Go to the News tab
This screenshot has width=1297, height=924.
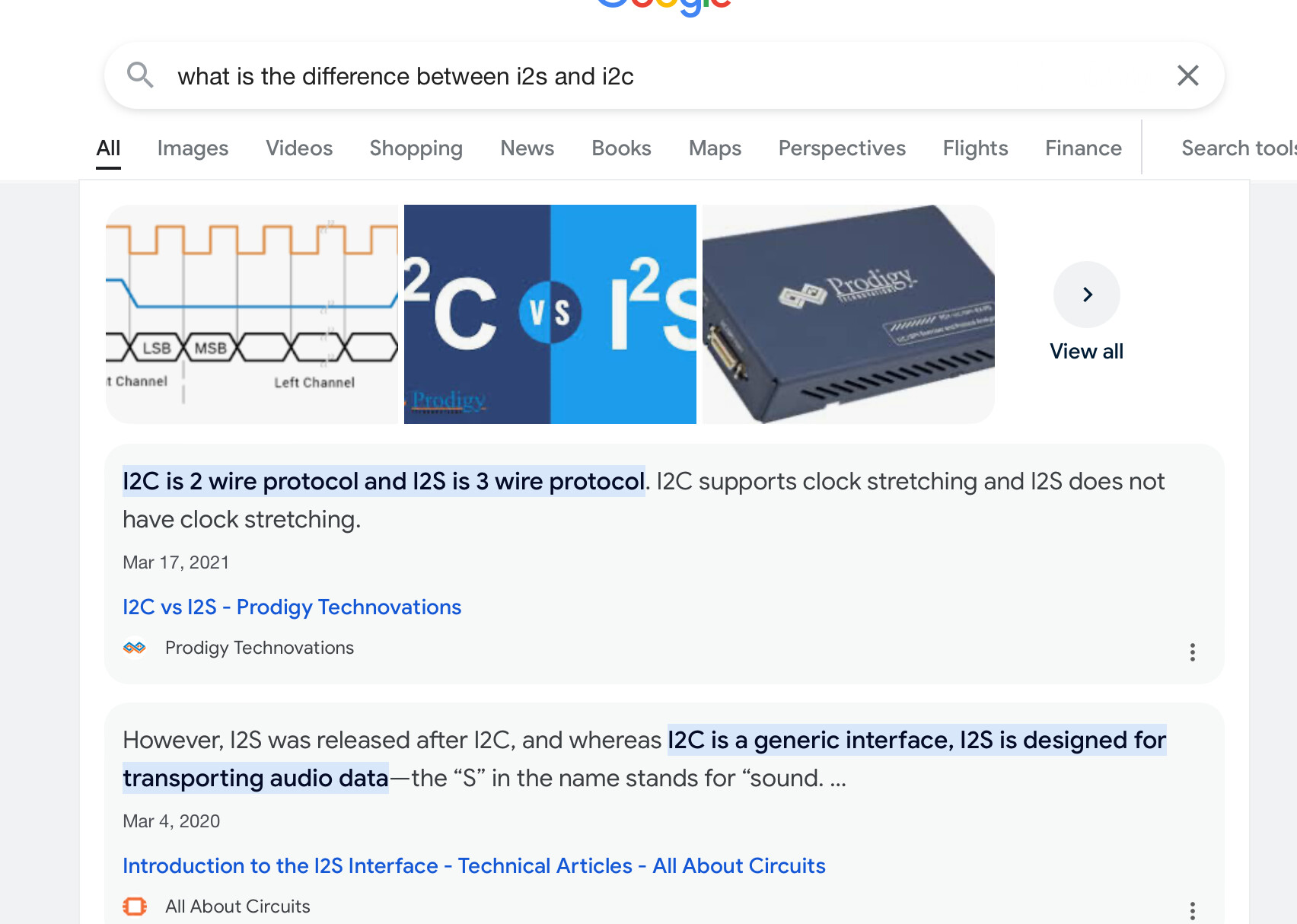point(527,148)
